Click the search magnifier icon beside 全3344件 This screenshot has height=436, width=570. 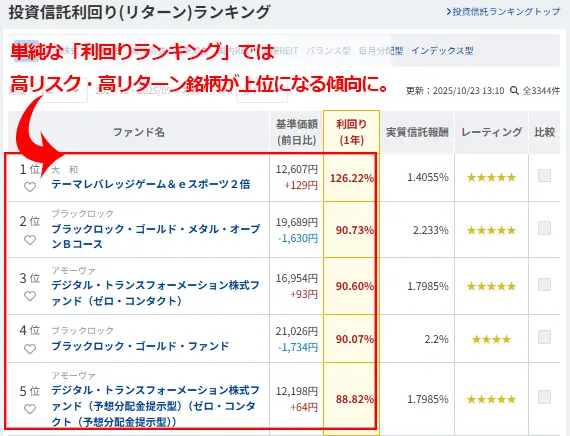514,90
